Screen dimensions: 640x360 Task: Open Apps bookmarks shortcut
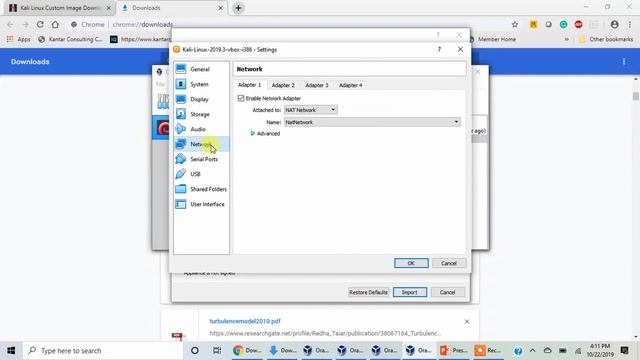pos(19,39)
